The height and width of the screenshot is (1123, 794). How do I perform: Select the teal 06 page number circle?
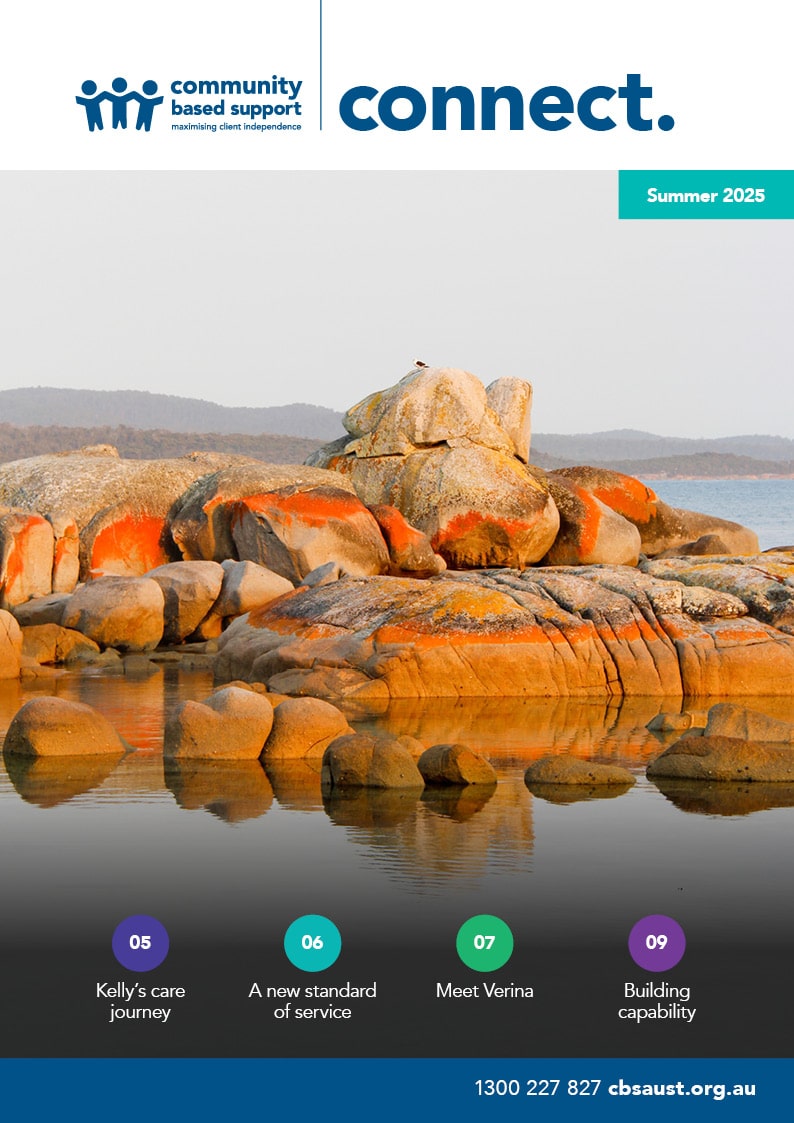point(312,943)
